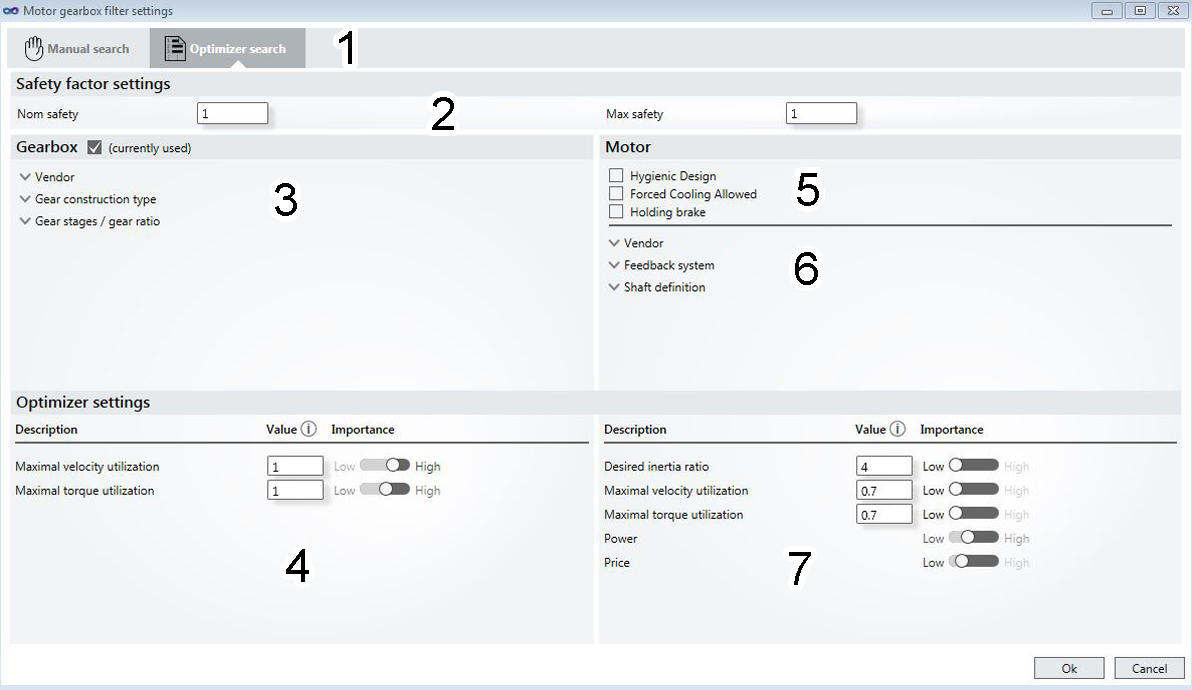The height and width of the screenshot is (690, 1192).
Task: Click the list icon on Optimizer search
Action: tap(175, 49)
